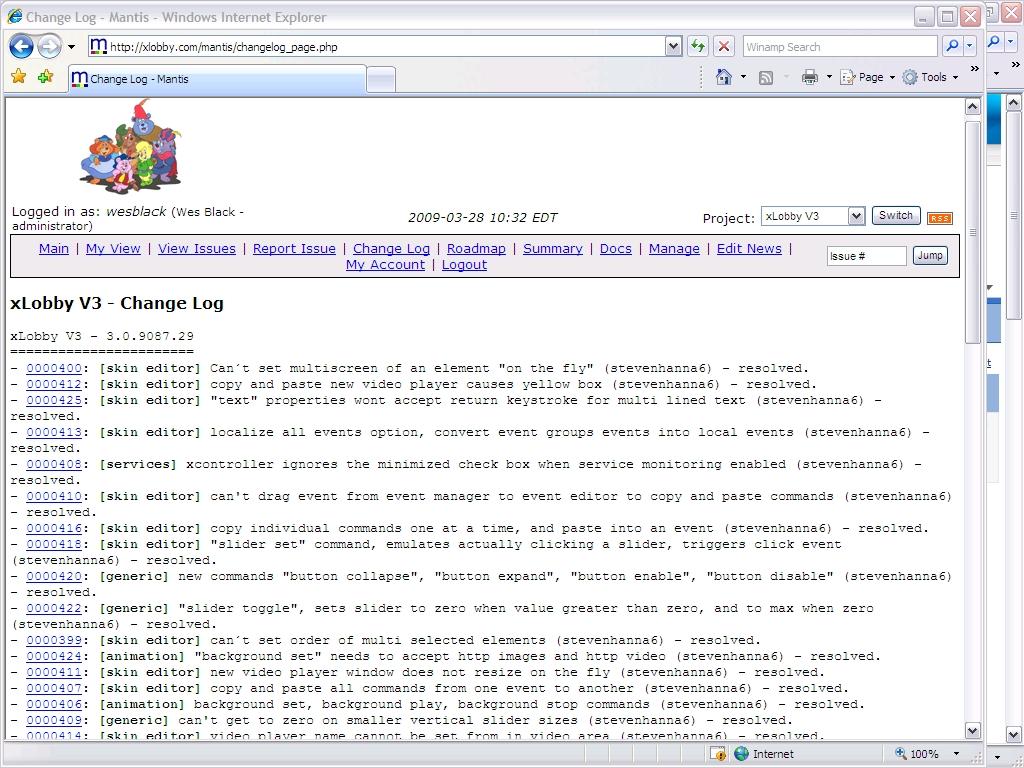Screen dimensions: 1024x768
Task: Open the Project dropdown showing xLobby V3
Action: click(813, 216)
